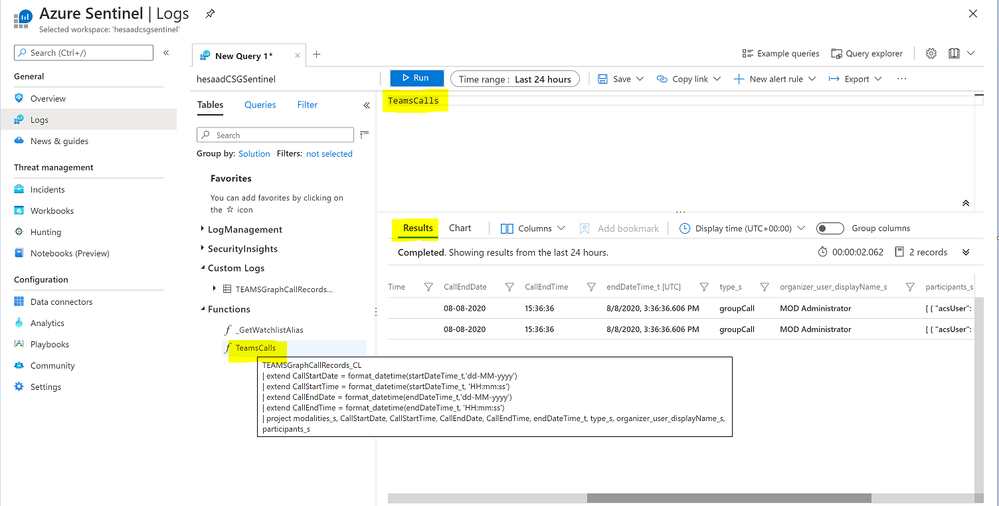Click first row's MOD Administrator cell
This screenshot has width=999, height=506.
tap(815, 308)
